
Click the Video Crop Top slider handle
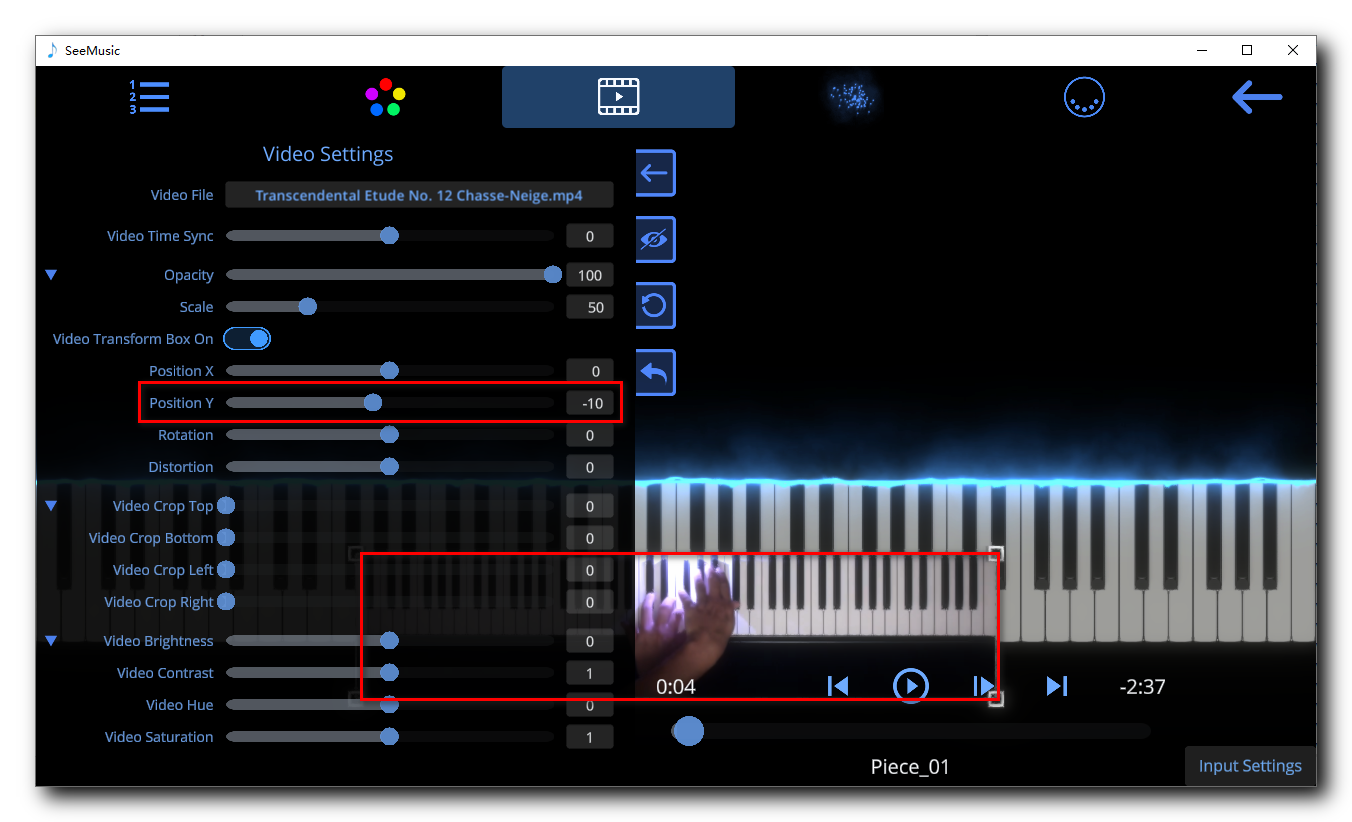point(226,506)
